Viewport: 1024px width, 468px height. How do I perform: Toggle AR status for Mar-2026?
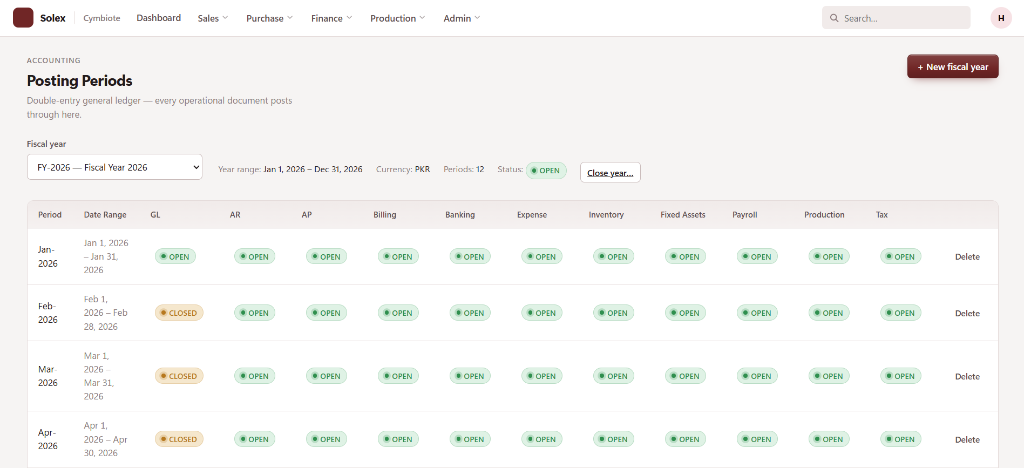(255, 376)
